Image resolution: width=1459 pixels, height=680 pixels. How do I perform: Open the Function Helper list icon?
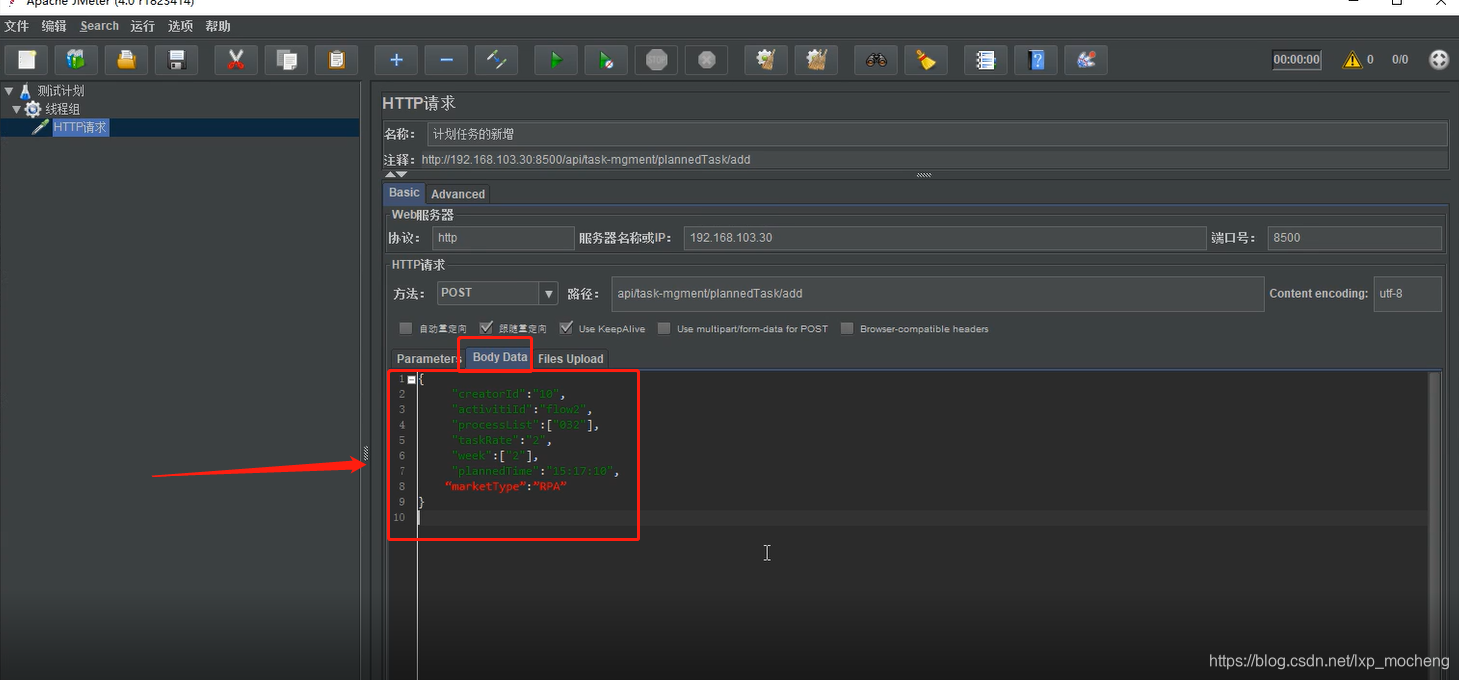[x=986, y=60]
